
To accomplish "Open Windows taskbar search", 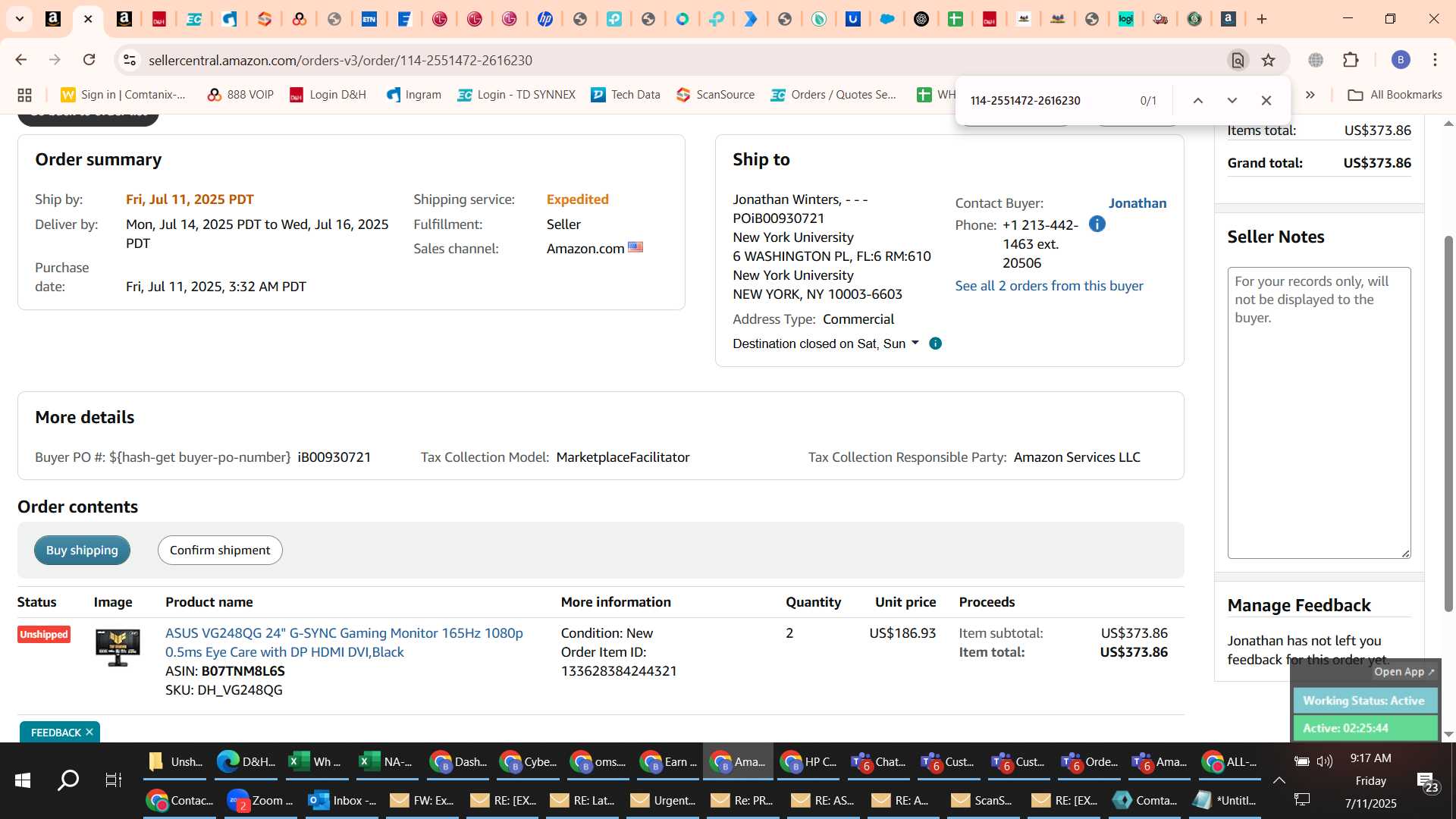I will coord(68,780).
